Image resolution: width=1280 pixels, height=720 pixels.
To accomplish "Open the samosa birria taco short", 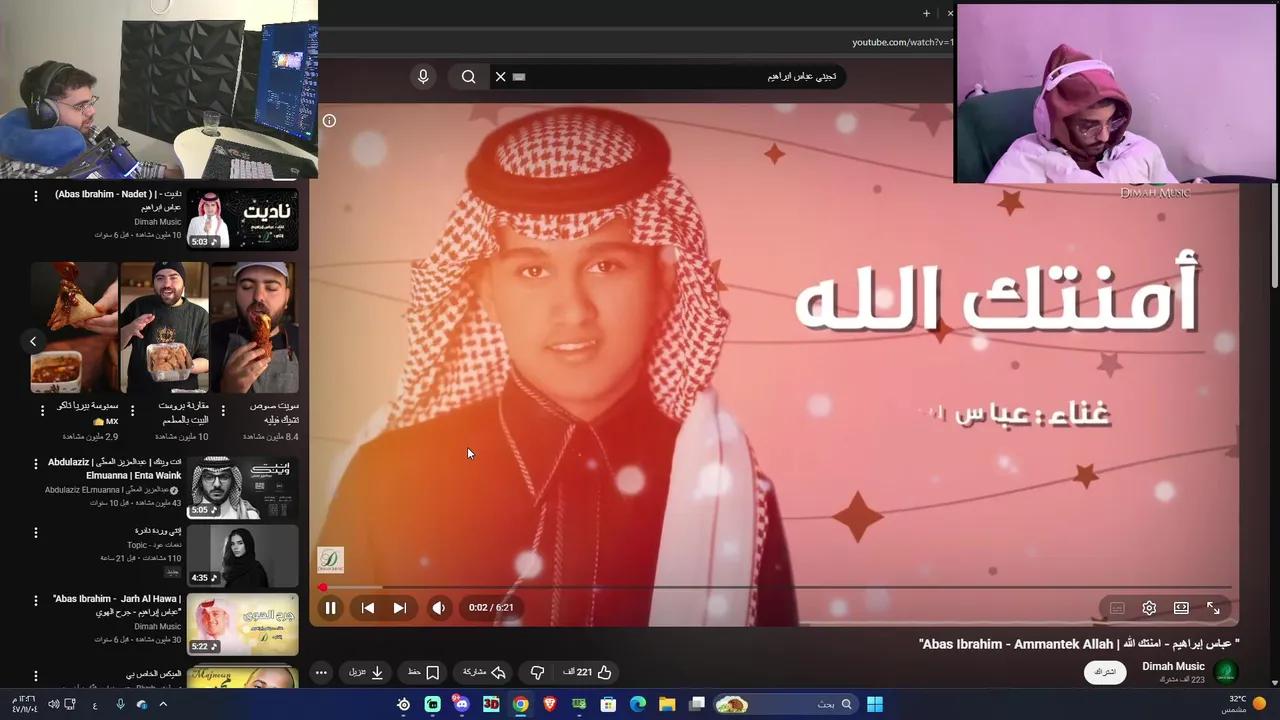I will click(74, 328).
